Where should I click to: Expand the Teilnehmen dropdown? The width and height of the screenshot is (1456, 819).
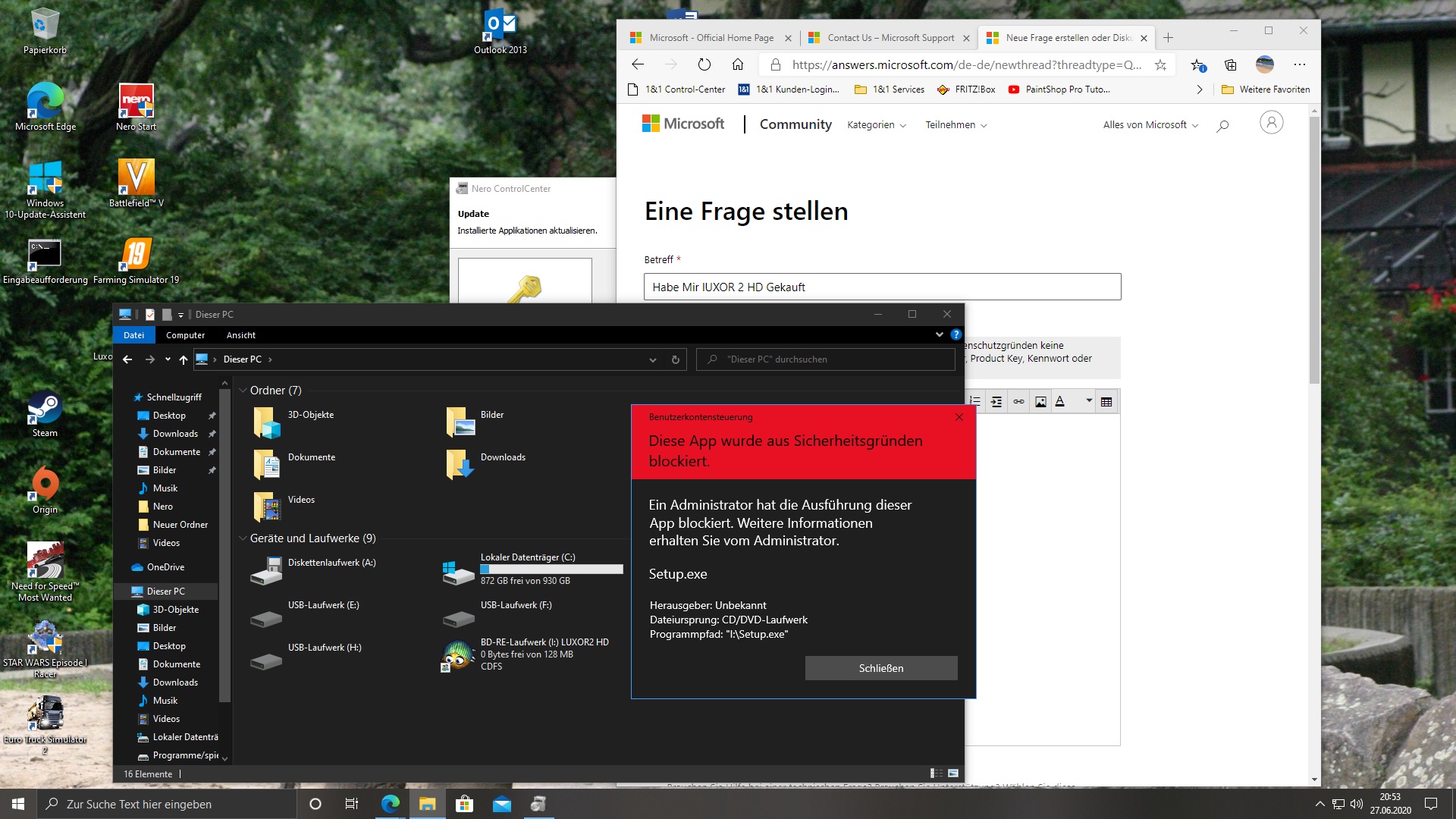coord(955,125)
